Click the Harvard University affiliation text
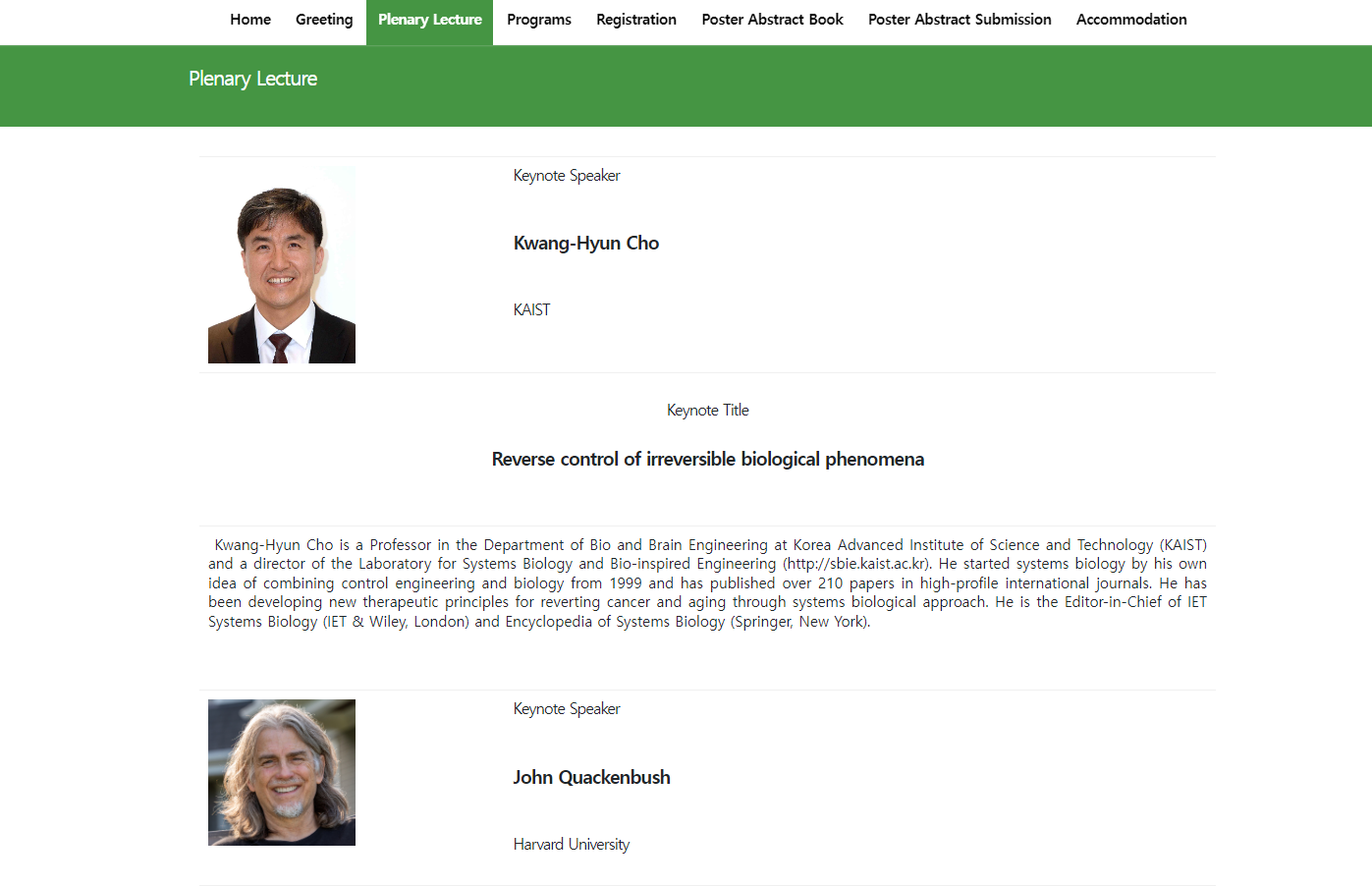This screenshot has height=886, width=1372. point(571,844)
